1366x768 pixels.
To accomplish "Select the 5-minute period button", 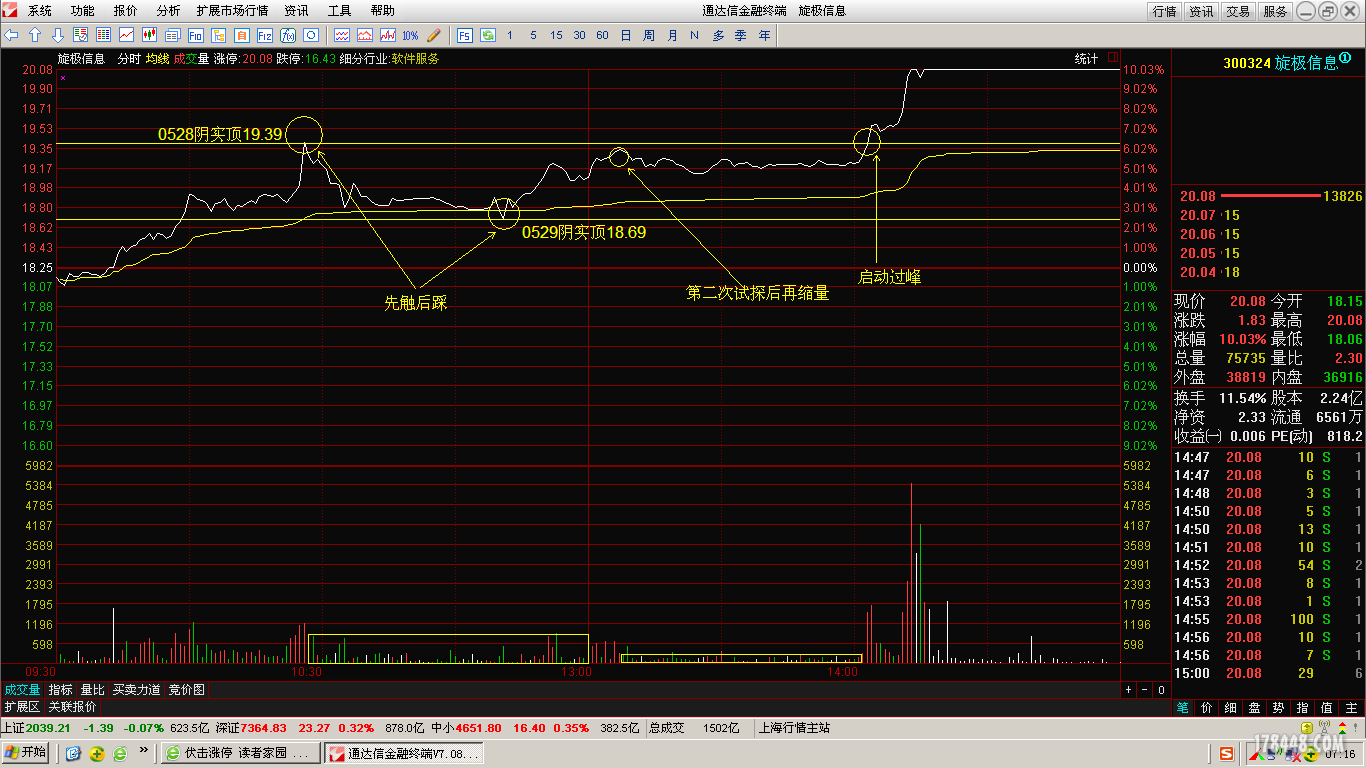I will [533, 35].
